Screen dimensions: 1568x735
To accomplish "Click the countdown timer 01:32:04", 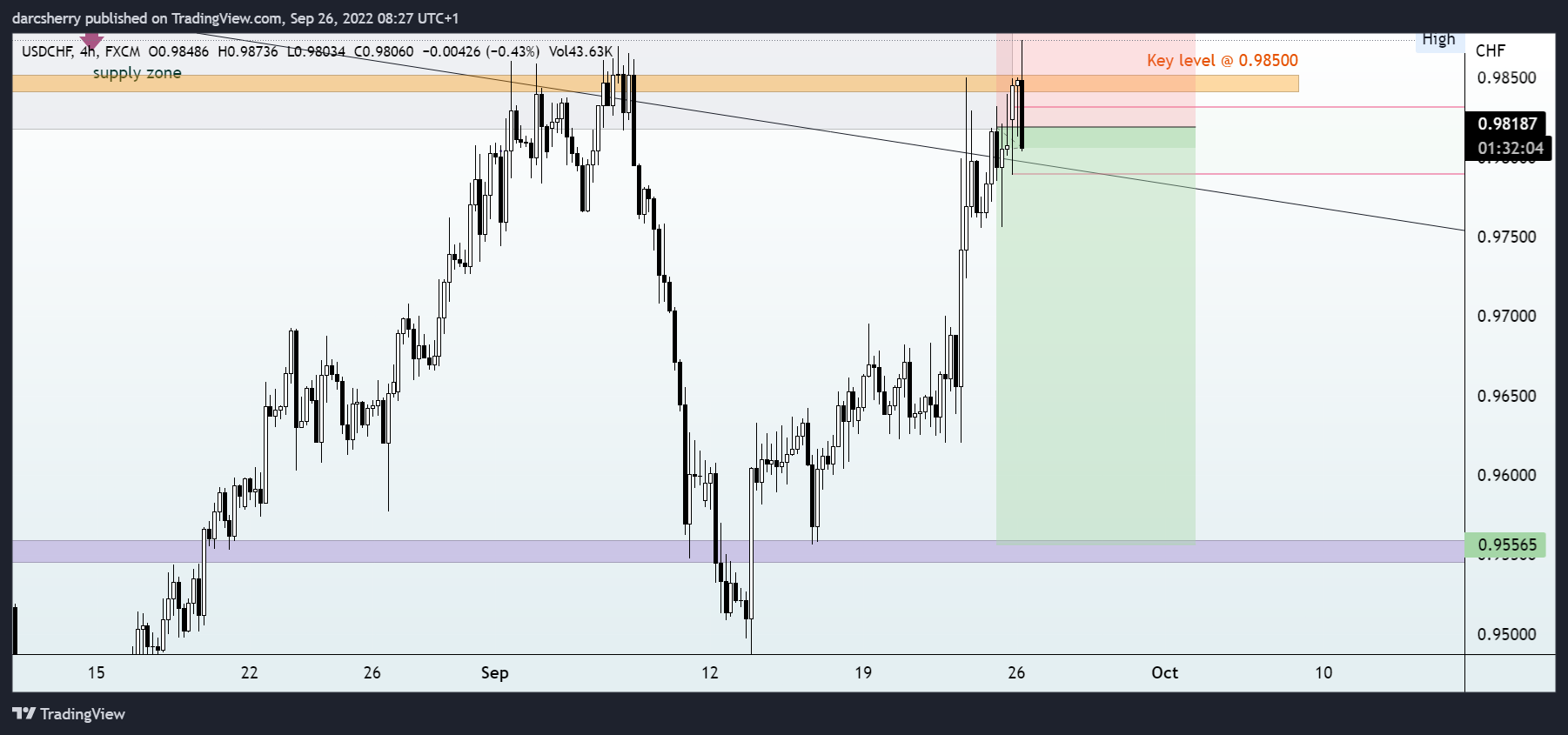I will pyautogui.click(x=1511, y=148).
